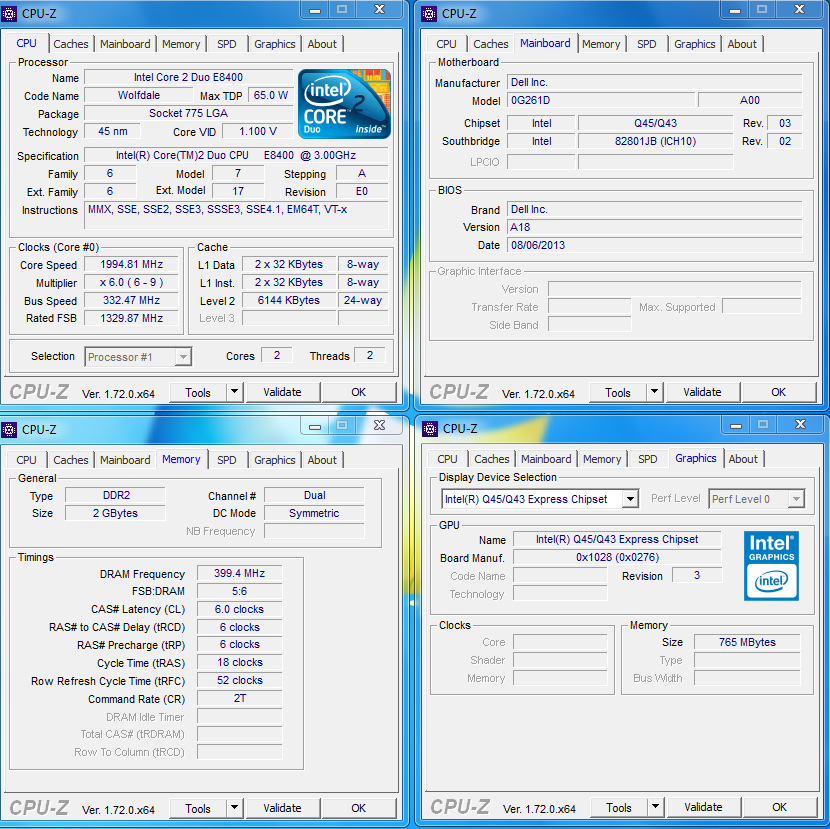This screenshot has width=830, height=829.
Task: Click the BIOS Version value 'A18'
Action: click(x=655, y=227)
